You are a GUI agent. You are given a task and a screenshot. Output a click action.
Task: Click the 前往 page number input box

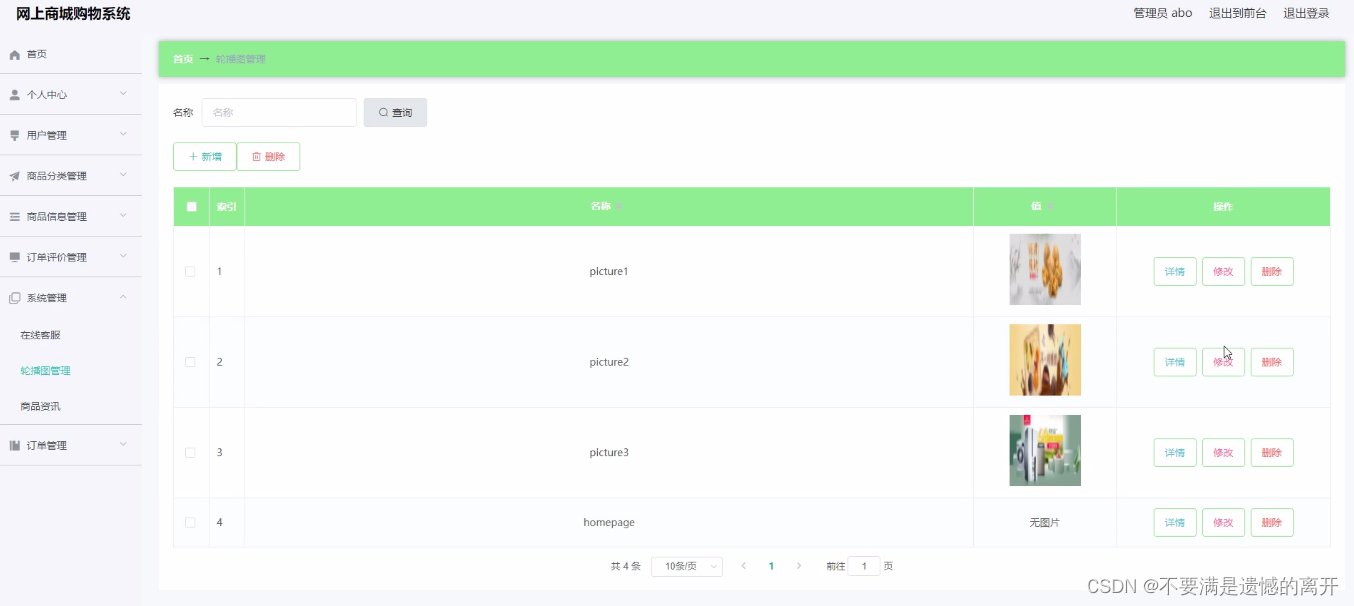point(864,566)
